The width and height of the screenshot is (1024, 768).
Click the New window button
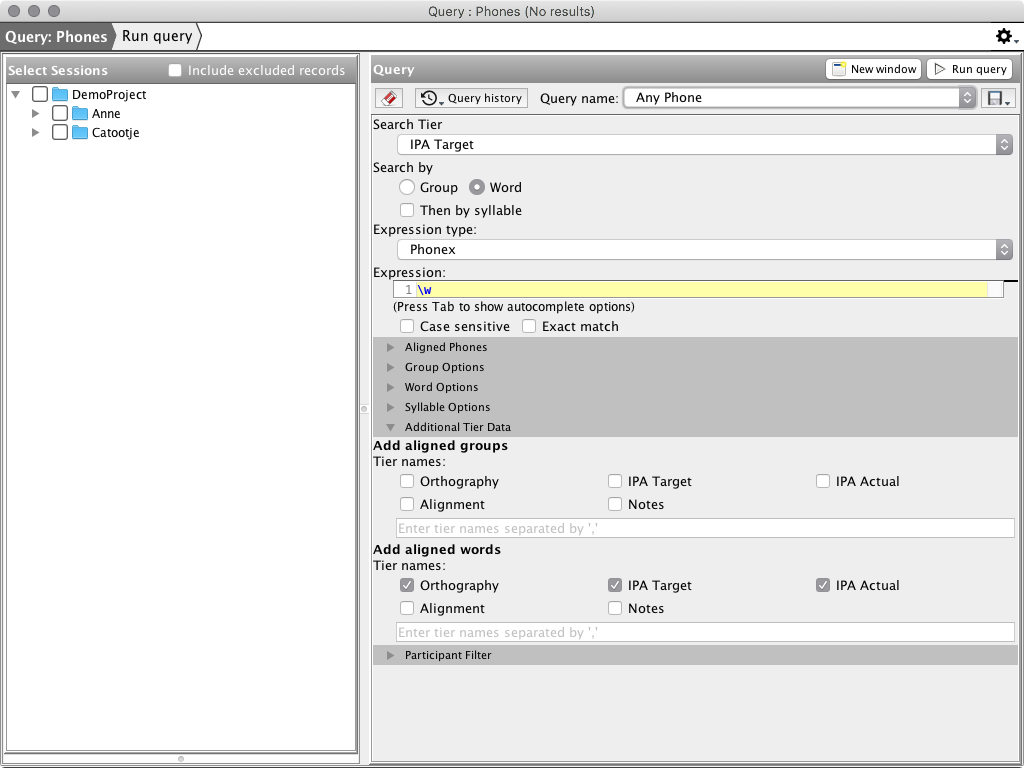pos(873,69)
